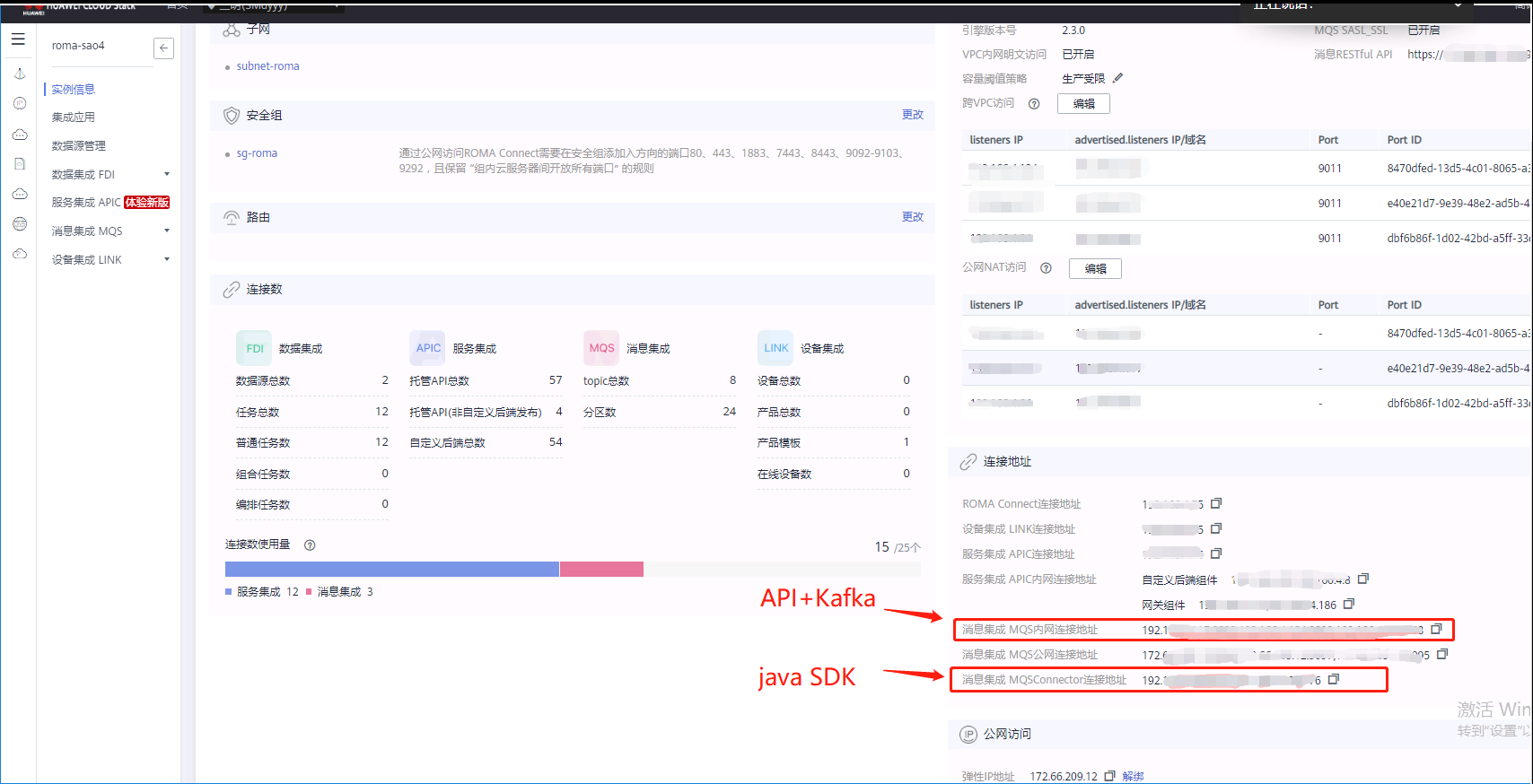Viewport: 1533px width, 784px height.
Task: Click the FDI 数据集成 icon
Action: (x=254, y=348)
